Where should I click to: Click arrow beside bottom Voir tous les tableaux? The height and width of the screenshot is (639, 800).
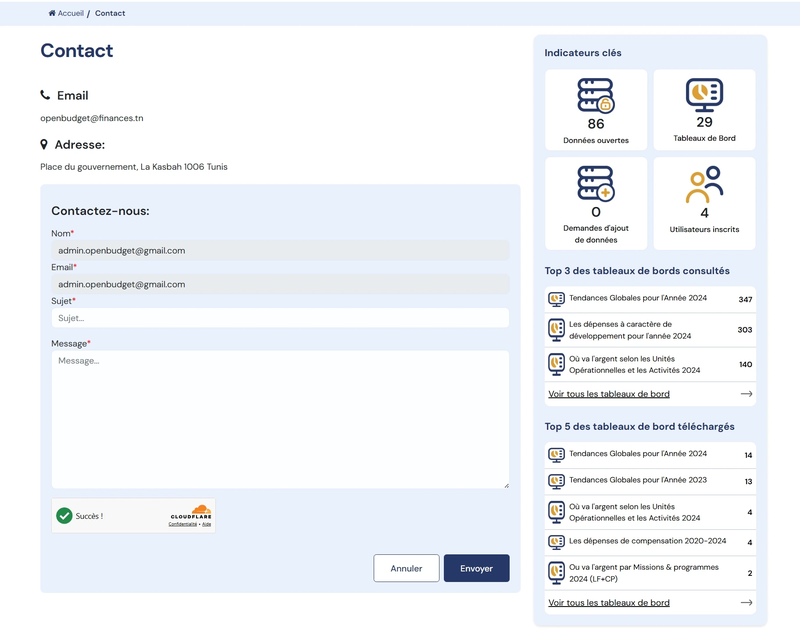pyautogui.click(x=746, y=603)
